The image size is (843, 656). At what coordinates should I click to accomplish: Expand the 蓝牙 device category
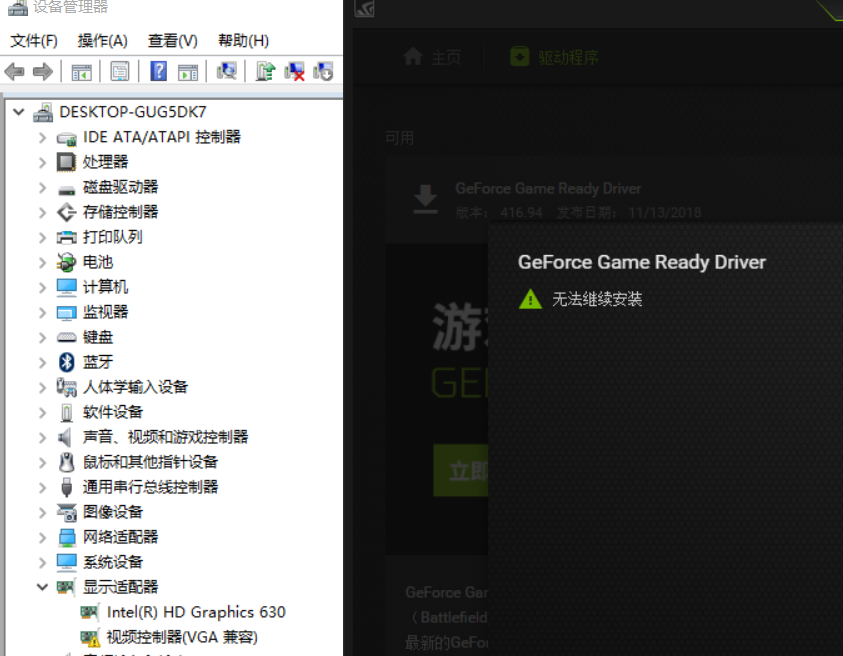(41, 362)
